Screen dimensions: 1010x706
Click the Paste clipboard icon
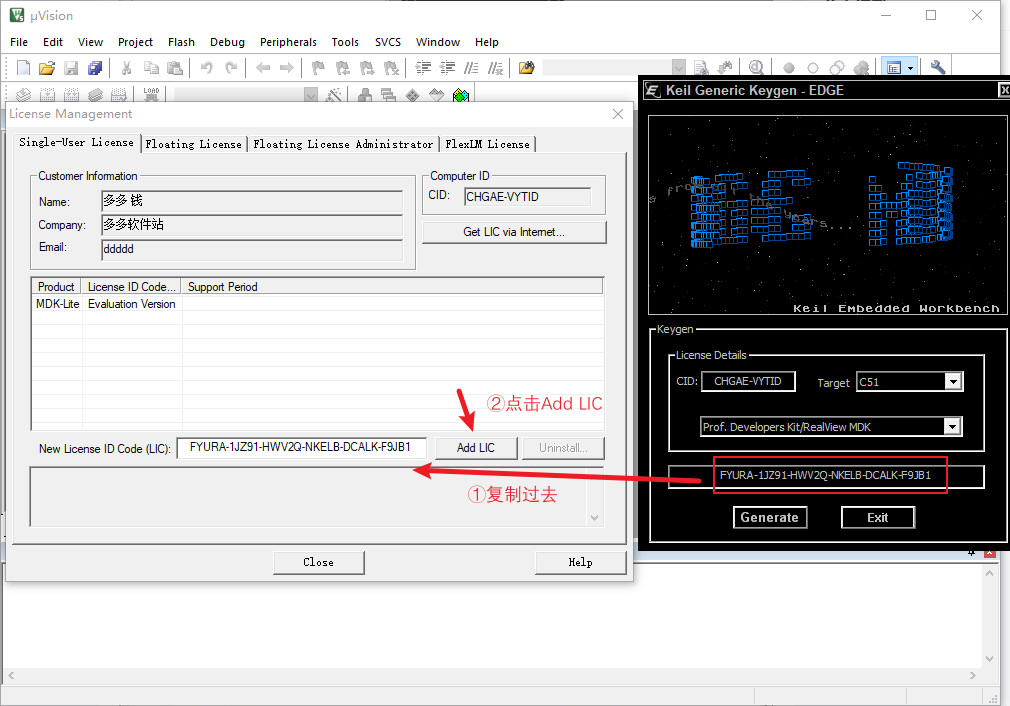click(175, 68)
